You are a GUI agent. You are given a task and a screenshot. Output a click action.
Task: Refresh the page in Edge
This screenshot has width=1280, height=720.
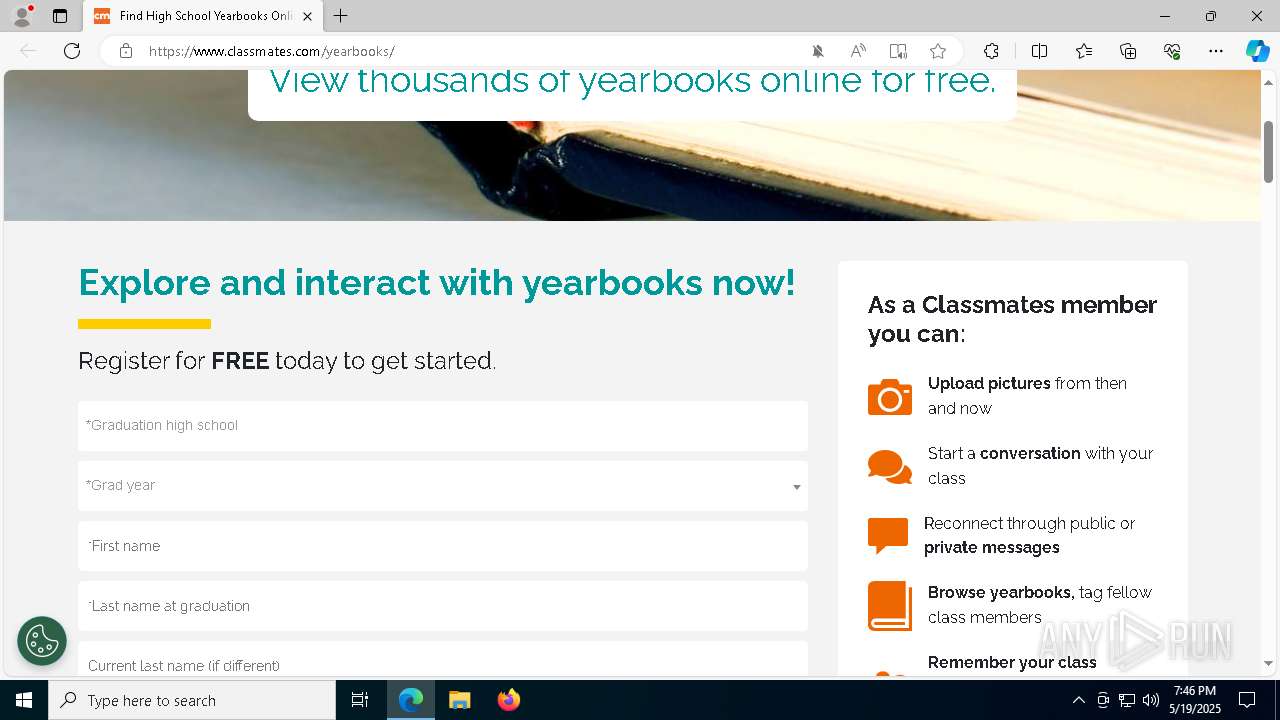click(72, 51)
